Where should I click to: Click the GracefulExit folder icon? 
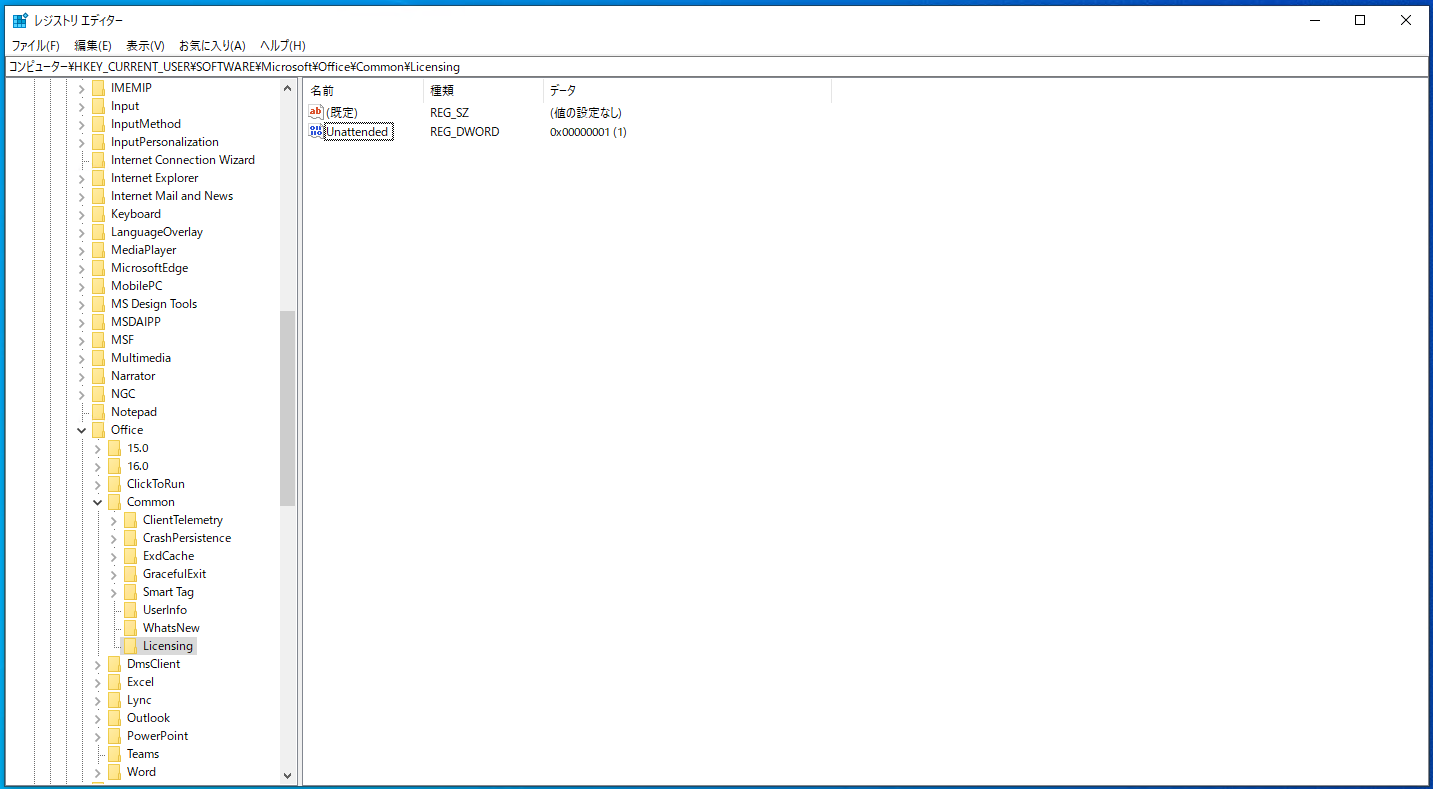131,574
